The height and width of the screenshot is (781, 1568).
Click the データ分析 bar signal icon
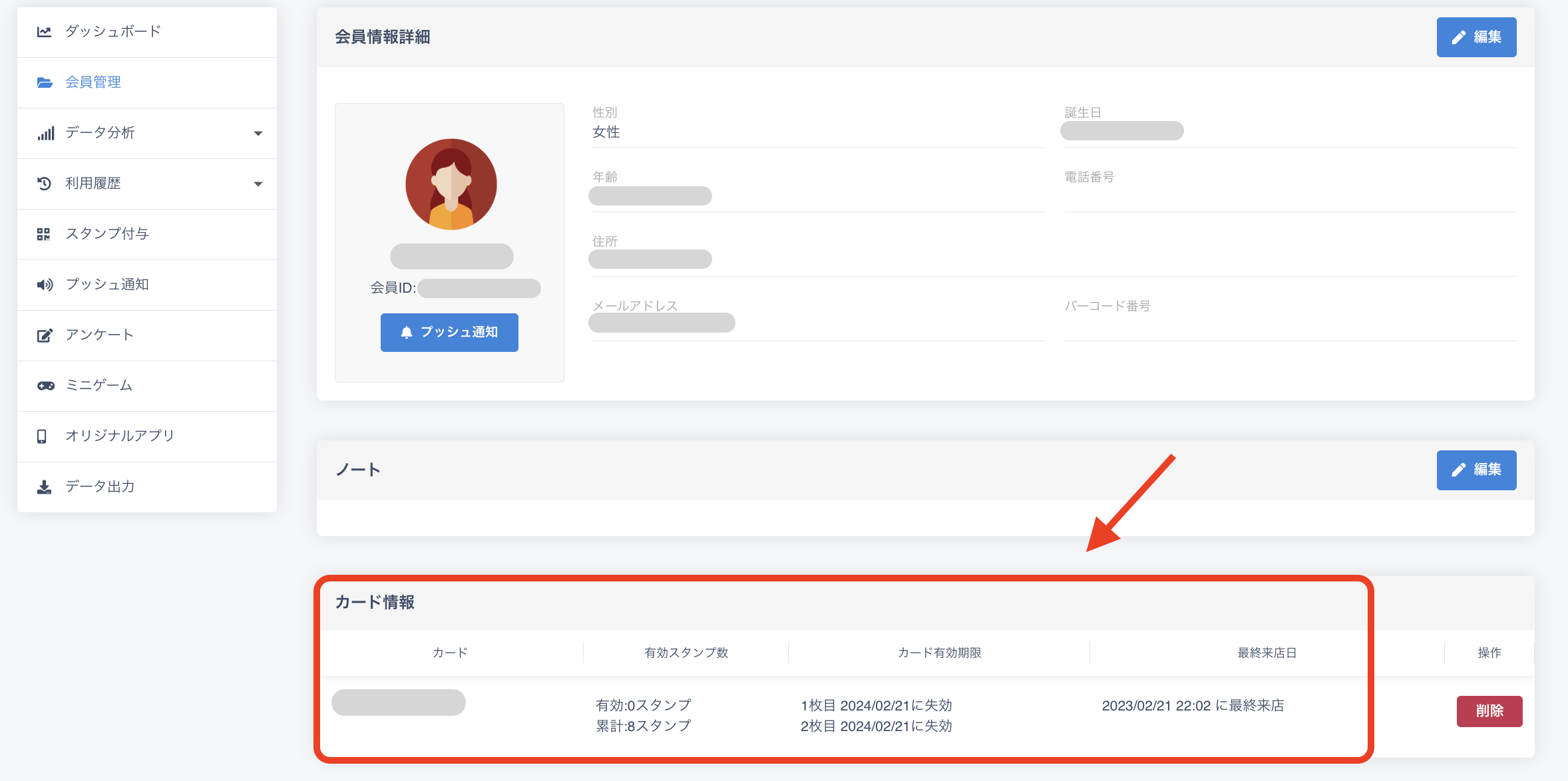point(45,133)
